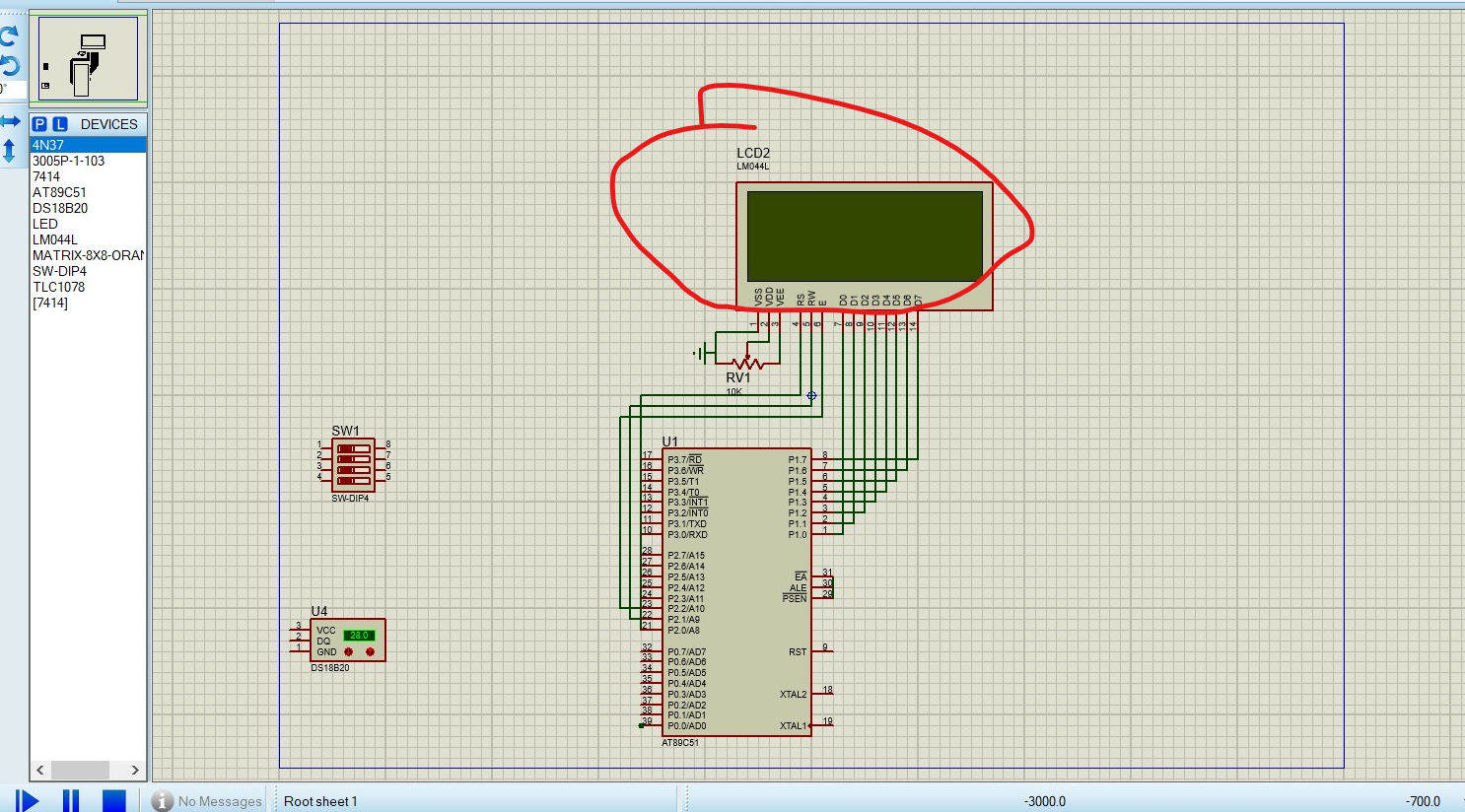Click the RV1 reference label
This screenshot has height=812, width=1465.
[x=737, y=377]
